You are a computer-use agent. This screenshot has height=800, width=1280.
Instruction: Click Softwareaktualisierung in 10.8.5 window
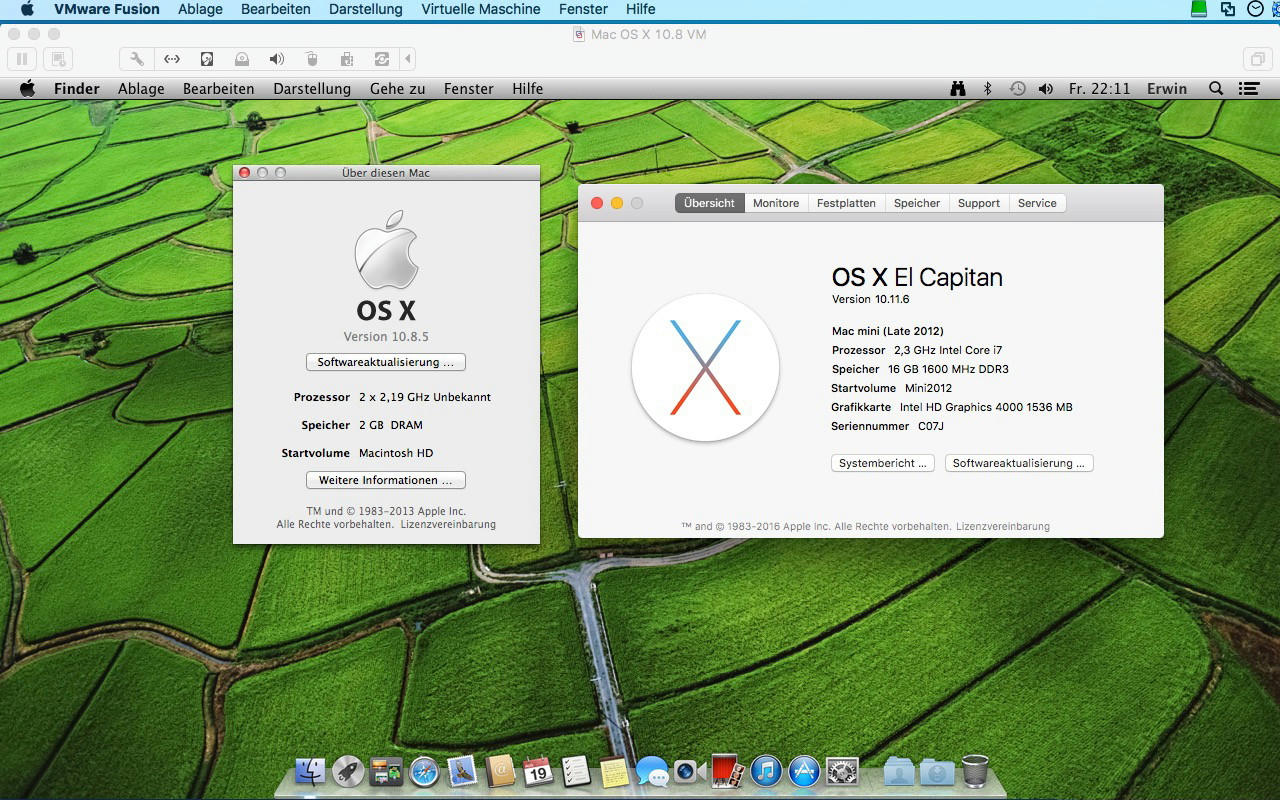386,362
